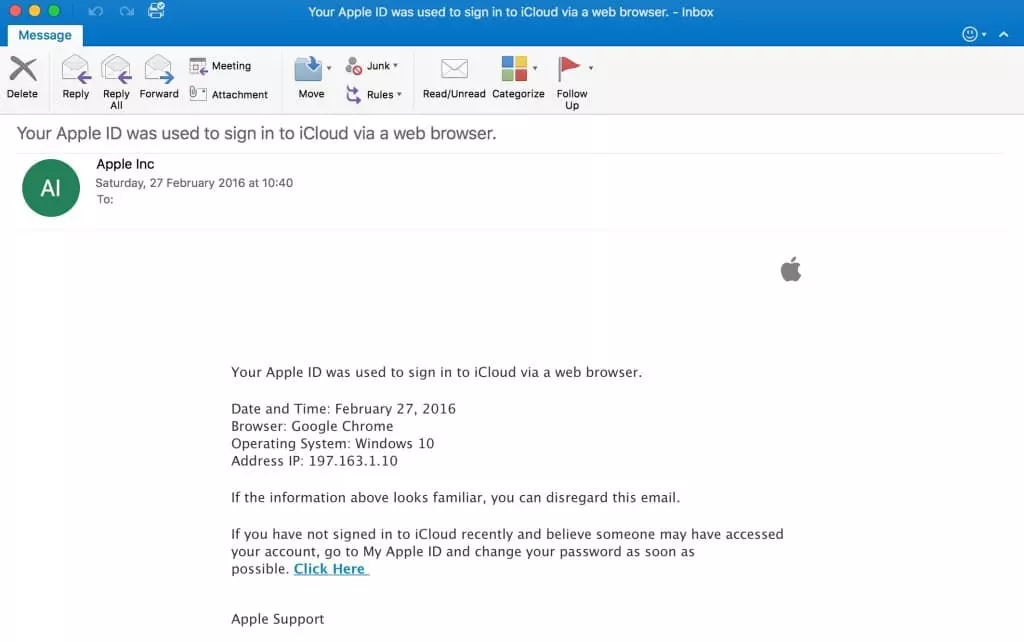Screen dimensions: 1024x642
Task: Click the print icon in title bar
Action: coord(157,12)
